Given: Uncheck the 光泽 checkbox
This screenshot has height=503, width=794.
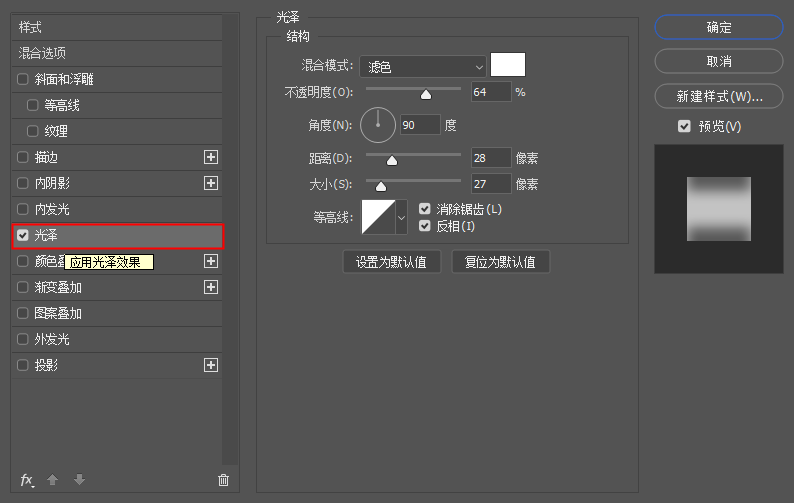Looking at the screenshot, I should point(23,235).
